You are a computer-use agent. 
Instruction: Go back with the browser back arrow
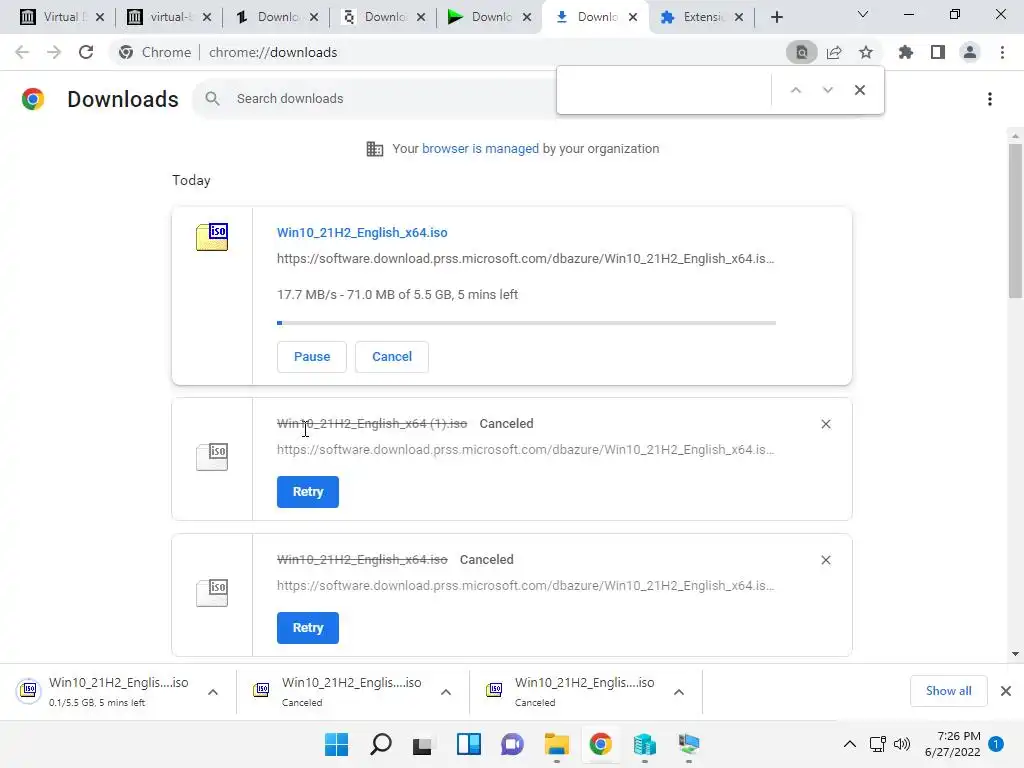pos(22,52)
